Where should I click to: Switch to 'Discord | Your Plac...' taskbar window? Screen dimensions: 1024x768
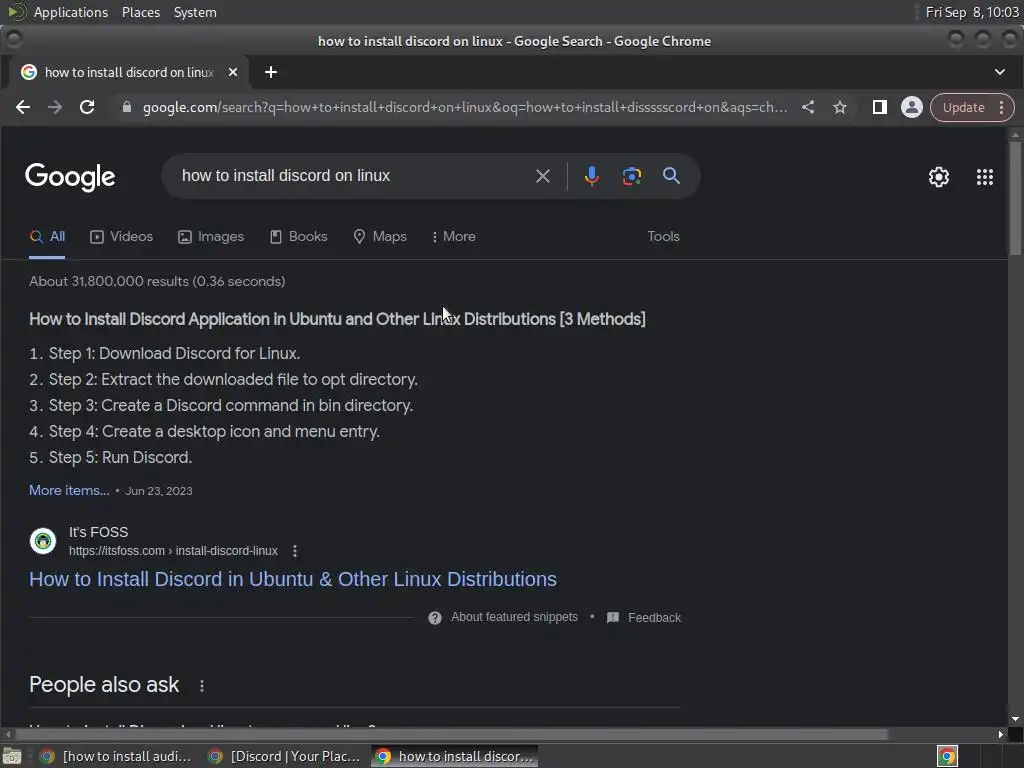tap(285, 756)
